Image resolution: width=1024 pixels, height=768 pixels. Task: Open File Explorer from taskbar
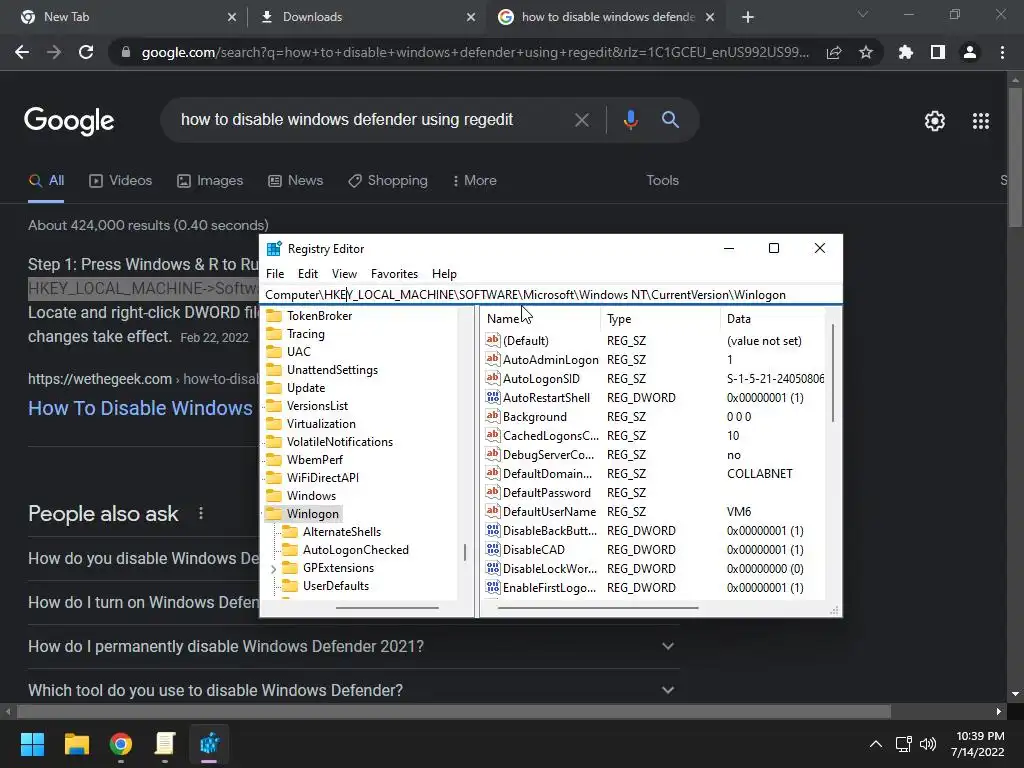point(76,744)
